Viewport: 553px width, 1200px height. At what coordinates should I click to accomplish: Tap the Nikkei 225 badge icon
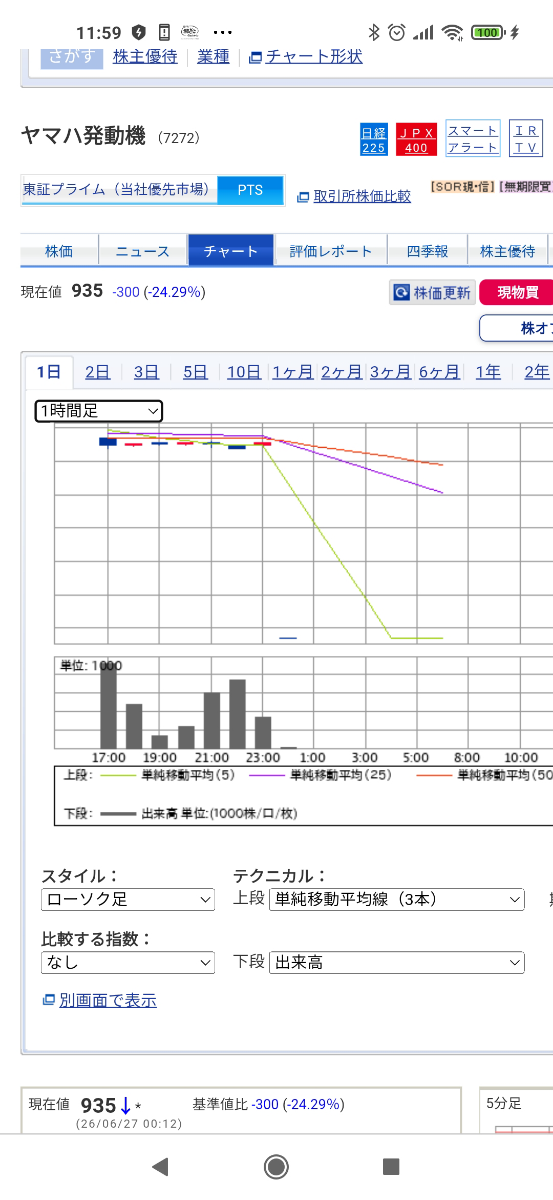coord(373,139)
